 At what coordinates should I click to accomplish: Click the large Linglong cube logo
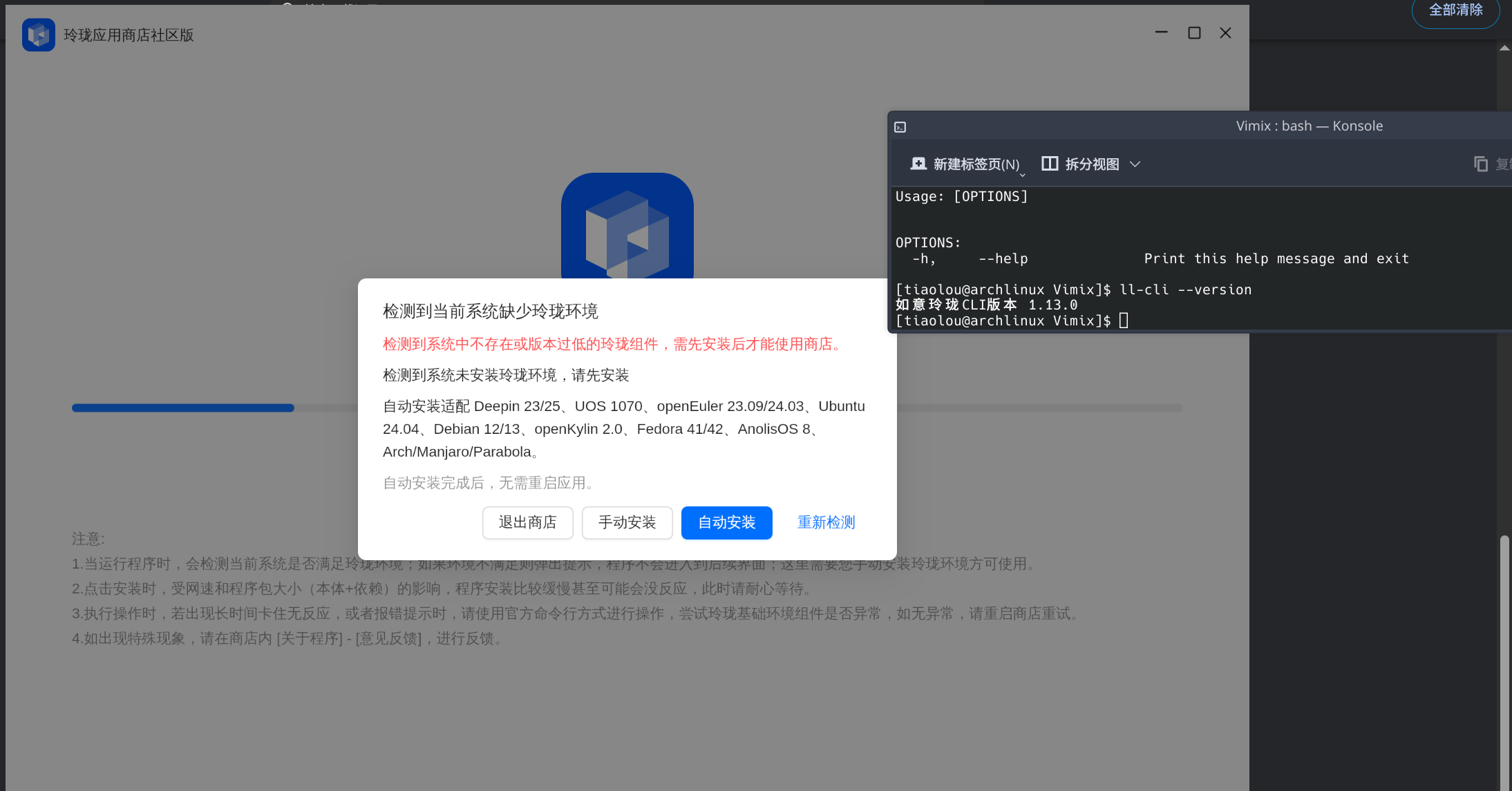coord(627,227)
